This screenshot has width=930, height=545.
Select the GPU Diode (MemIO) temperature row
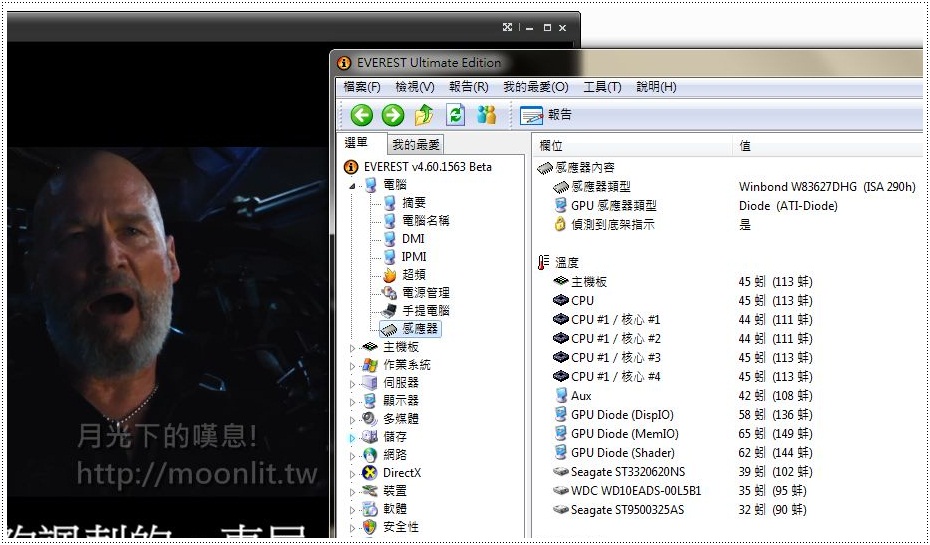(x=624, y=434)
